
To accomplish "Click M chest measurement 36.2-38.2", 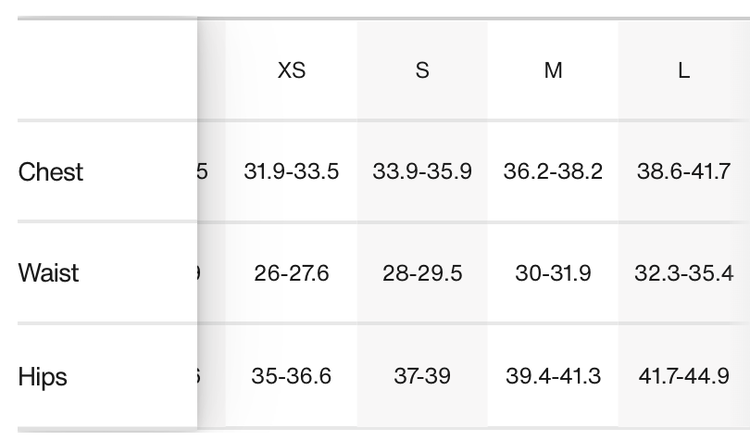I will [x=553, y=172].
